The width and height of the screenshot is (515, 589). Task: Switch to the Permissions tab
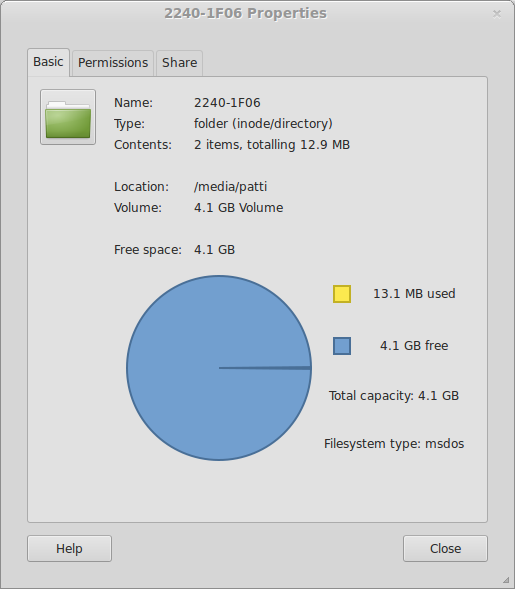[x=113, y=63]
